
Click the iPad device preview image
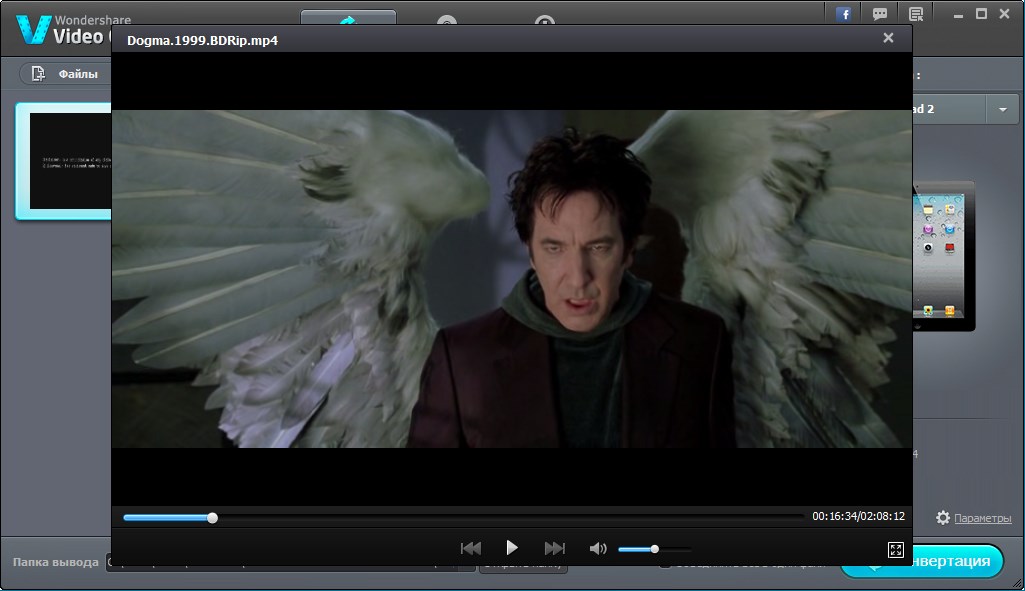943,256
